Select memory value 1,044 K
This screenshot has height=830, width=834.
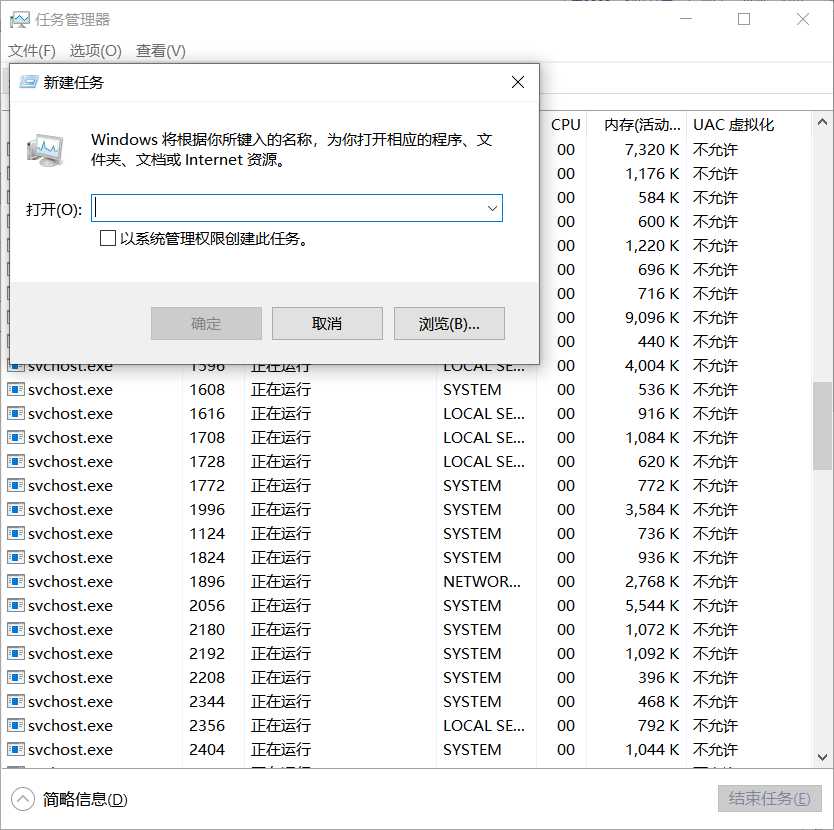pos(652,749)
